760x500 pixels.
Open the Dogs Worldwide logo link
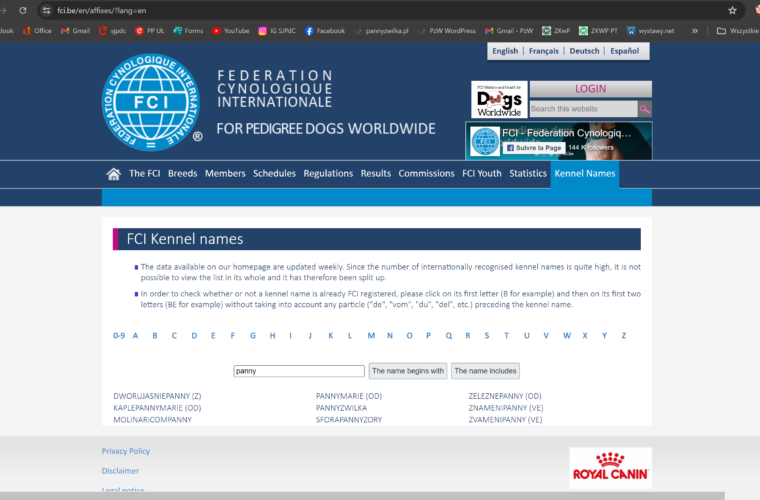(x=498, y=100)
